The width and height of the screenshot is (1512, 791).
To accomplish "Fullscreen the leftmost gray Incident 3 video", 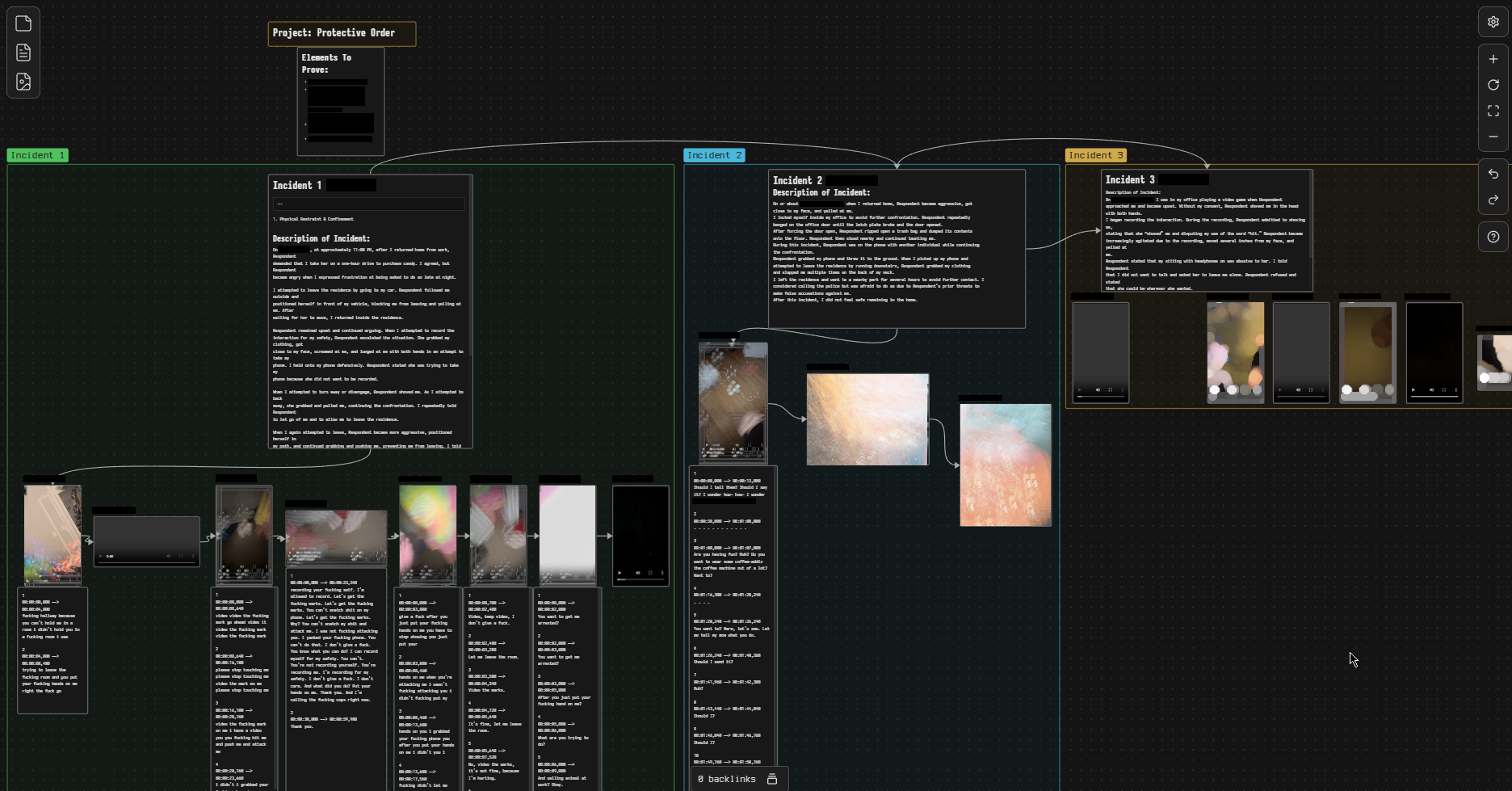I will [1110, 390].
